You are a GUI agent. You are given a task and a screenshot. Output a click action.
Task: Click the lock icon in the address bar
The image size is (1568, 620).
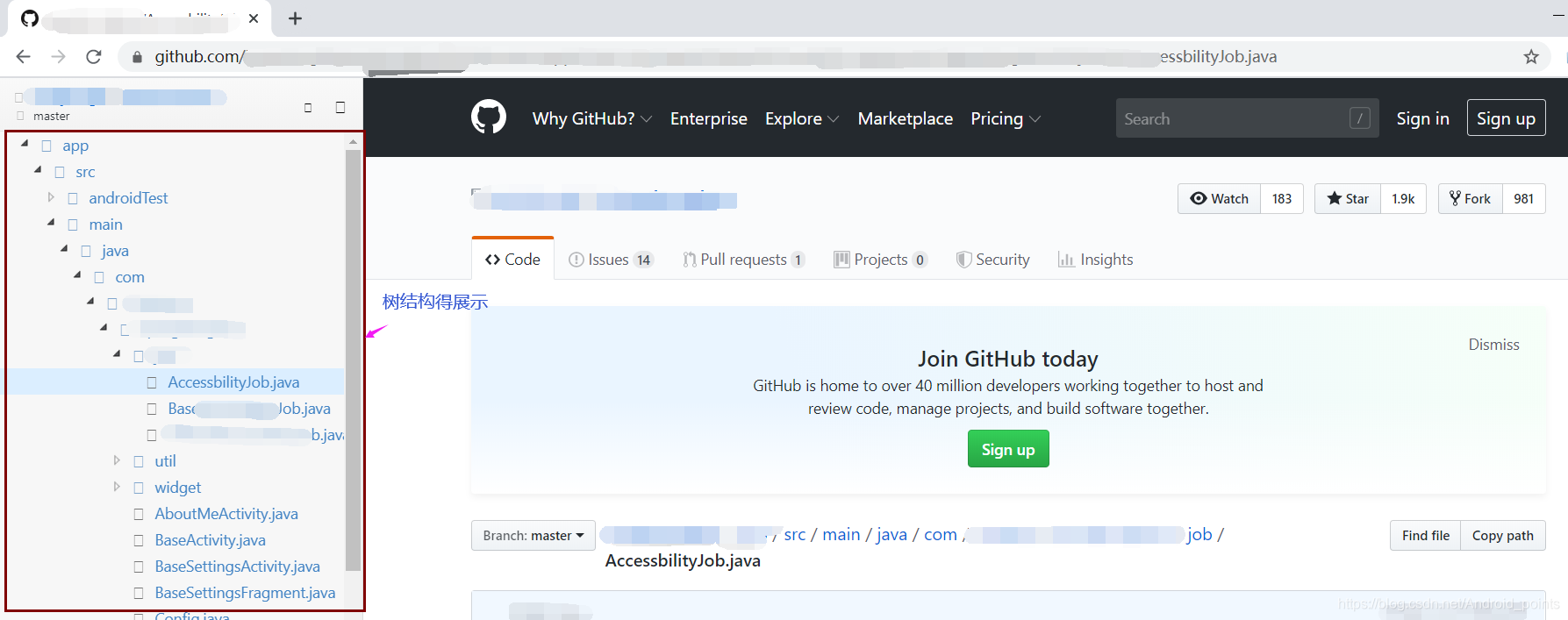[137, 57]
